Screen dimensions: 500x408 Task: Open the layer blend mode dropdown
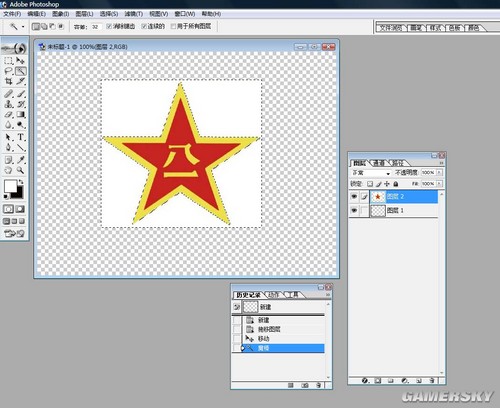click(371, 173)
